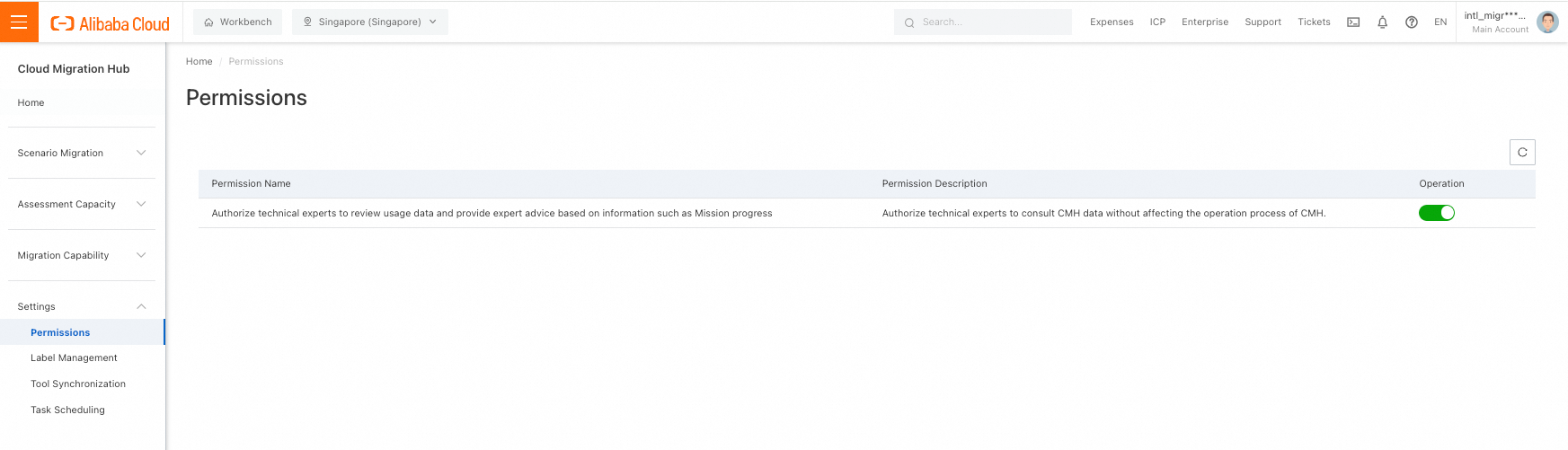This screenshot has height=450, width=1568.
Task: Open the hamburger navigation menu
Action: (19, 22)
